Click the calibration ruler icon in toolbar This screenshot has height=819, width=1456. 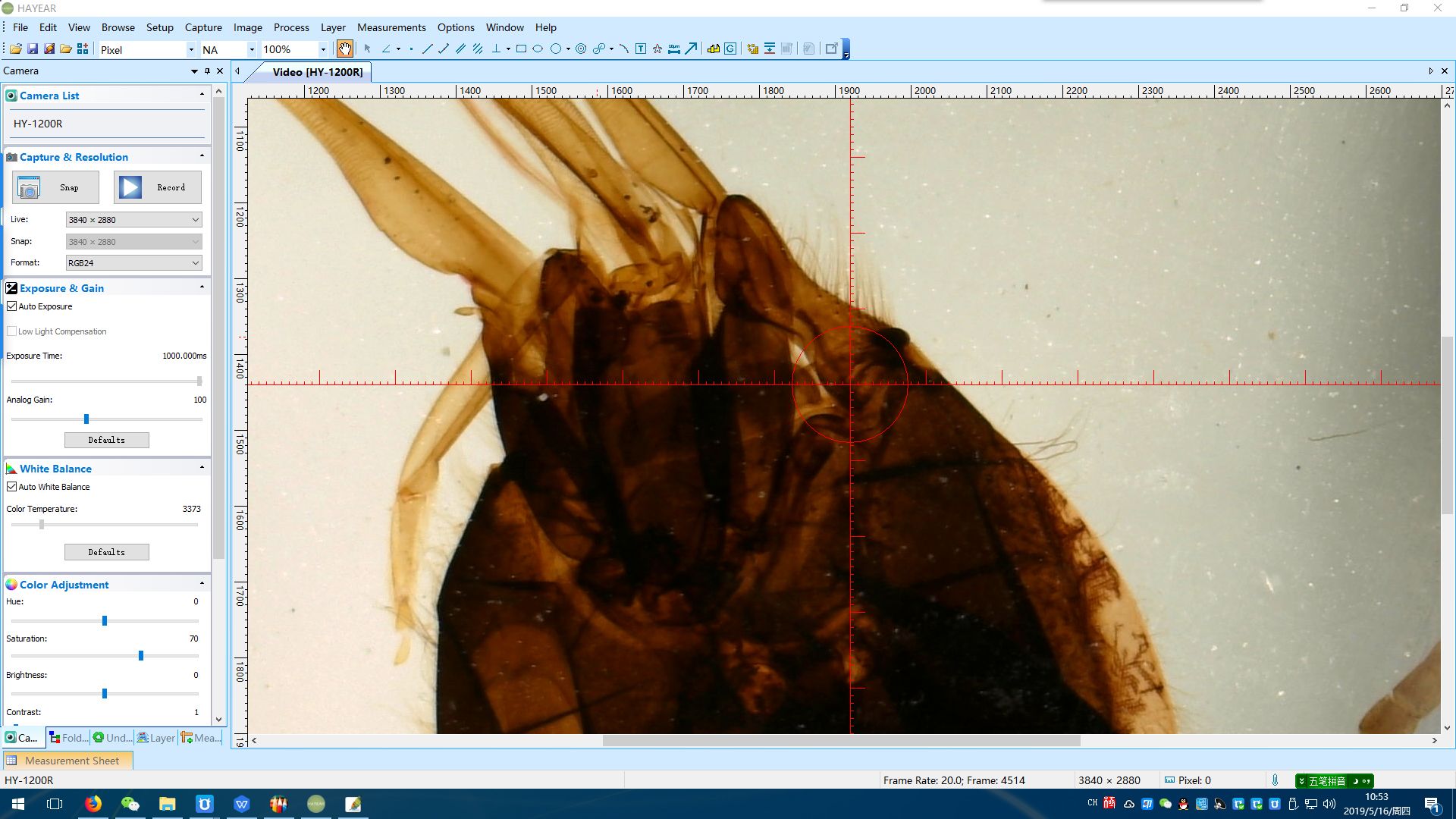714,49
